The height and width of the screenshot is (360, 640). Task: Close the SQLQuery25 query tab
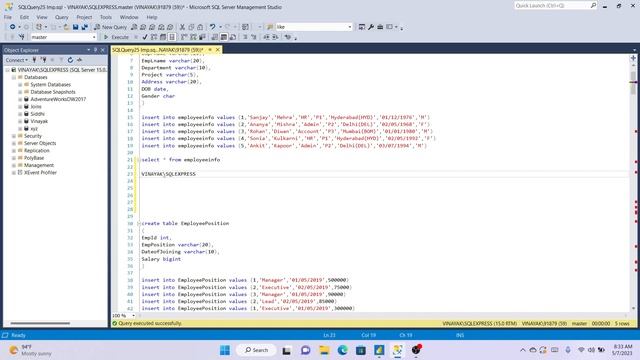point(218,50)
